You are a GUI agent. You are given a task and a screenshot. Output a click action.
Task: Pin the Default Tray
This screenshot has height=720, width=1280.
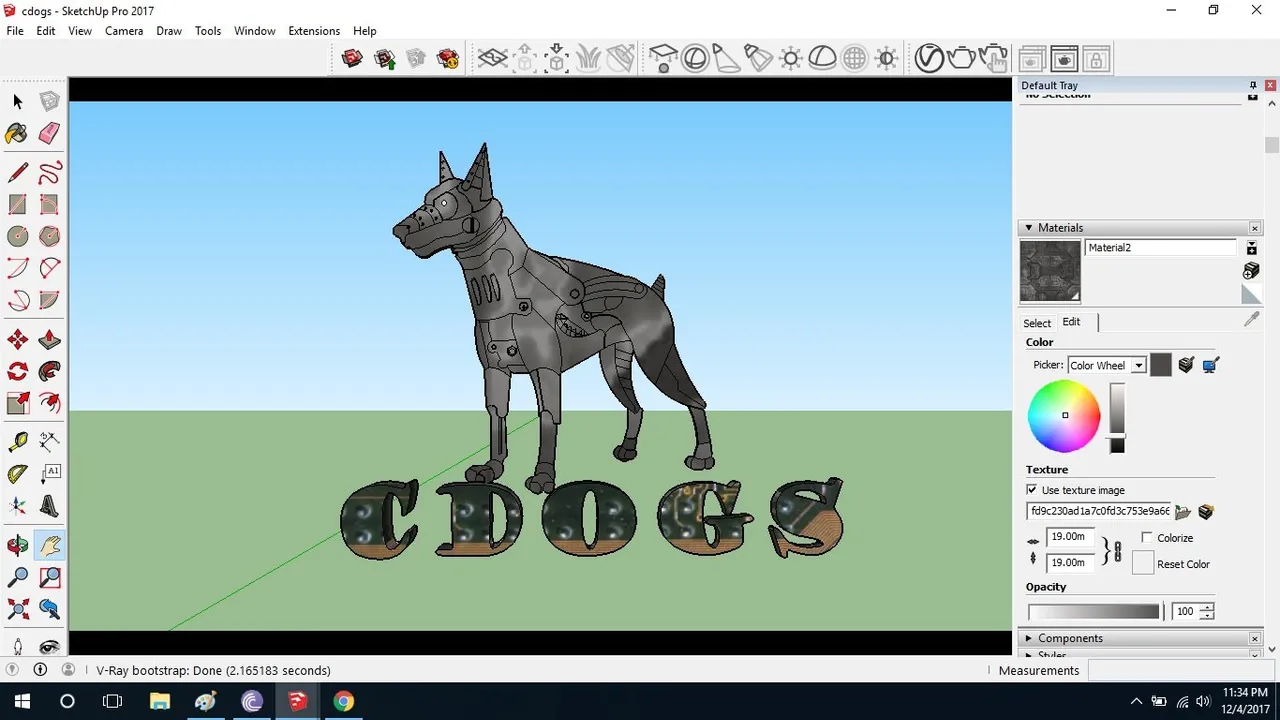(x=1252, y=86)
